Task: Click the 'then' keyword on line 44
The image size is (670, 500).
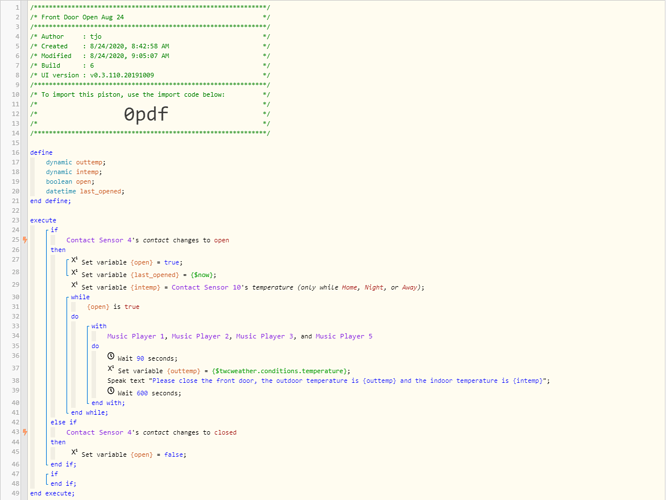Action: tap(58, 442)
